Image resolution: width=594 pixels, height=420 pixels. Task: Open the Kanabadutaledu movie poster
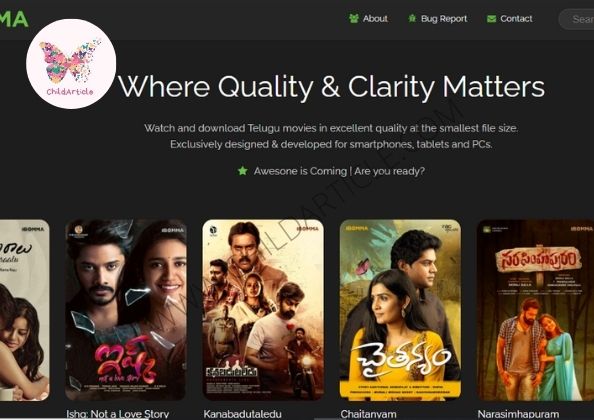tap(263, 310)
